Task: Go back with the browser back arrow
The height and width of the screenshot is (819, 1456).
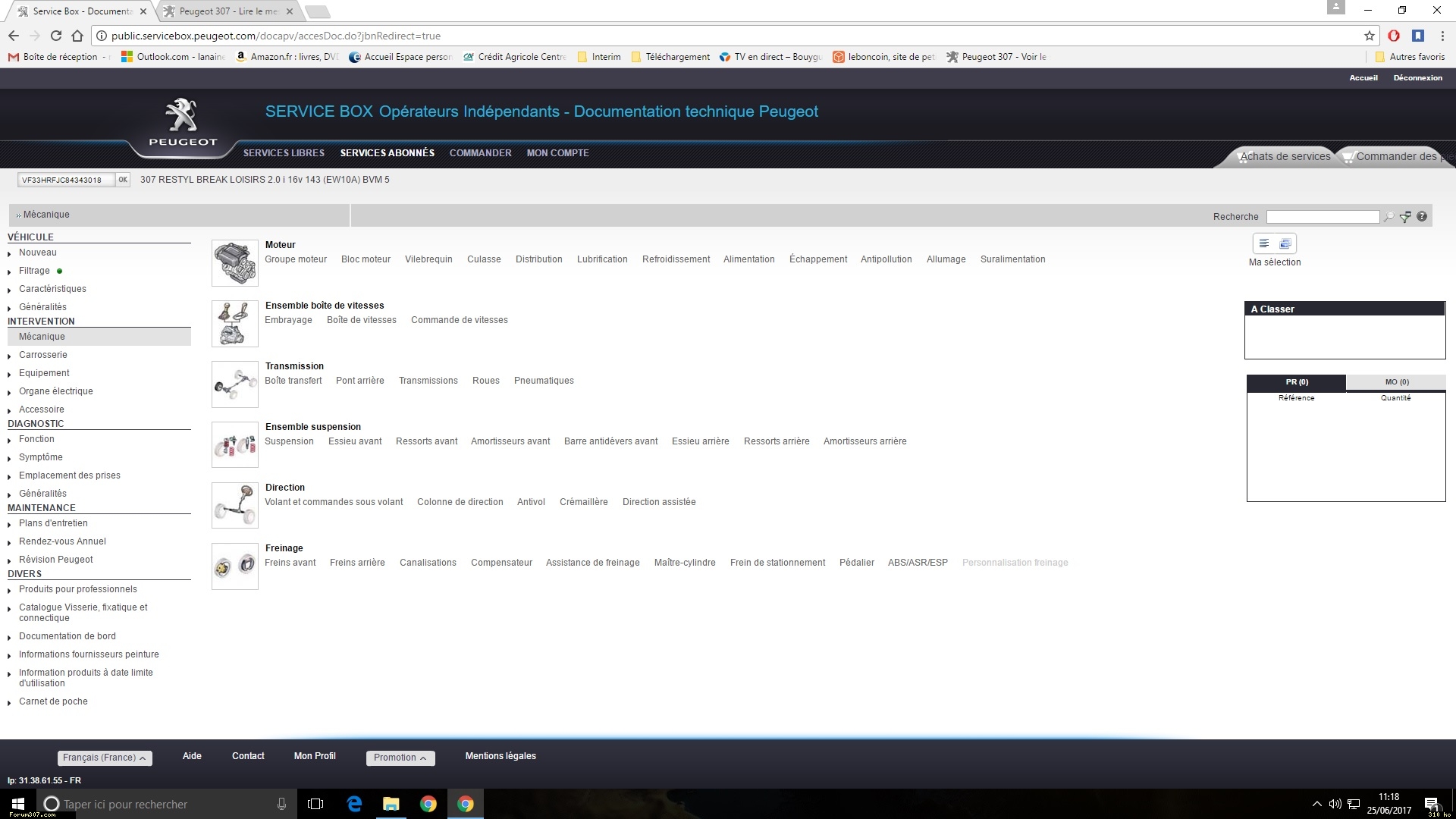Action: point(13,36)
